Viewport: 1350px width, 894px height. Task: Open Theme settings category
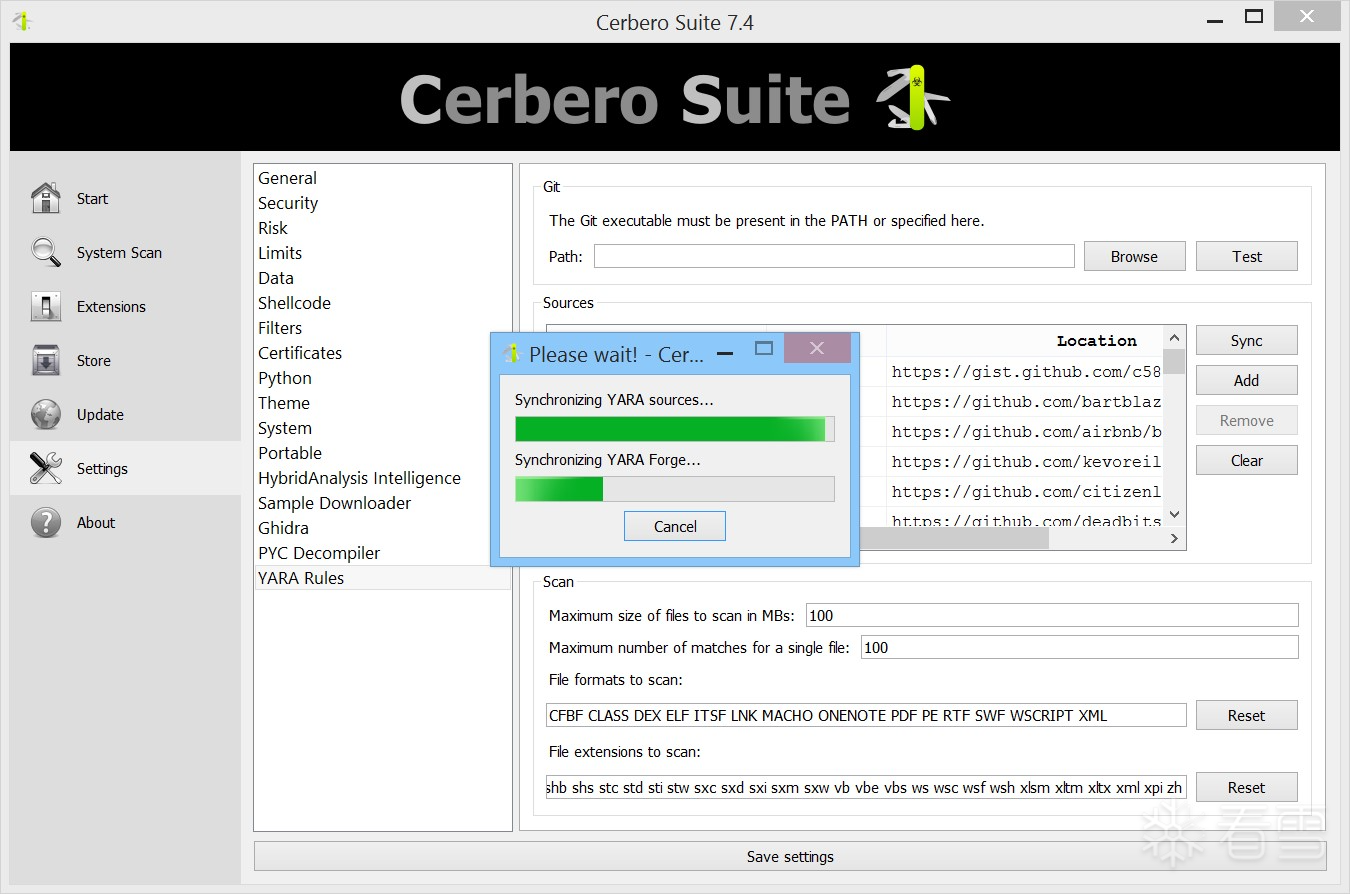(382, 403)
